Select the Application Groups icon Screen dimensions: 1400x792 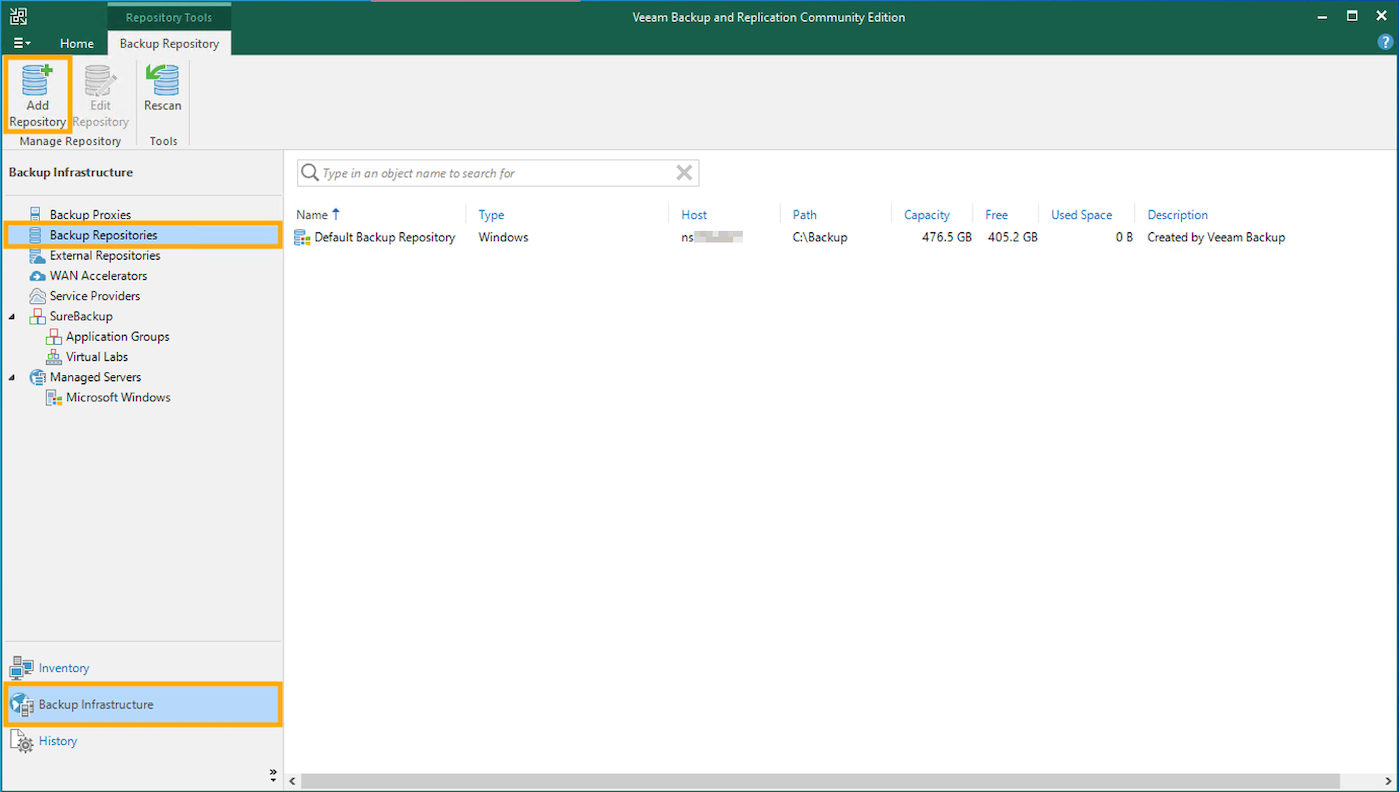coord(53,336)
